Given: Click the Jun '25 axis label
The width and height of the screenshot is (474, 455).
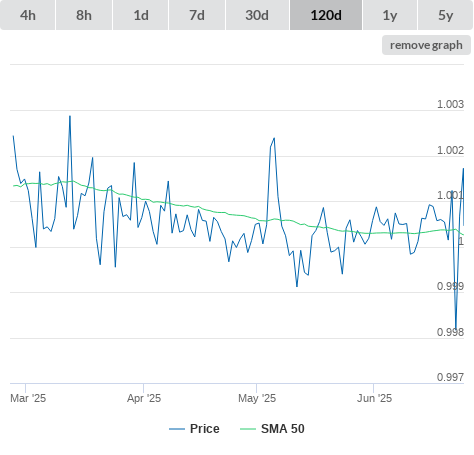Looking at the screenshot, I should tap(374, 398).
